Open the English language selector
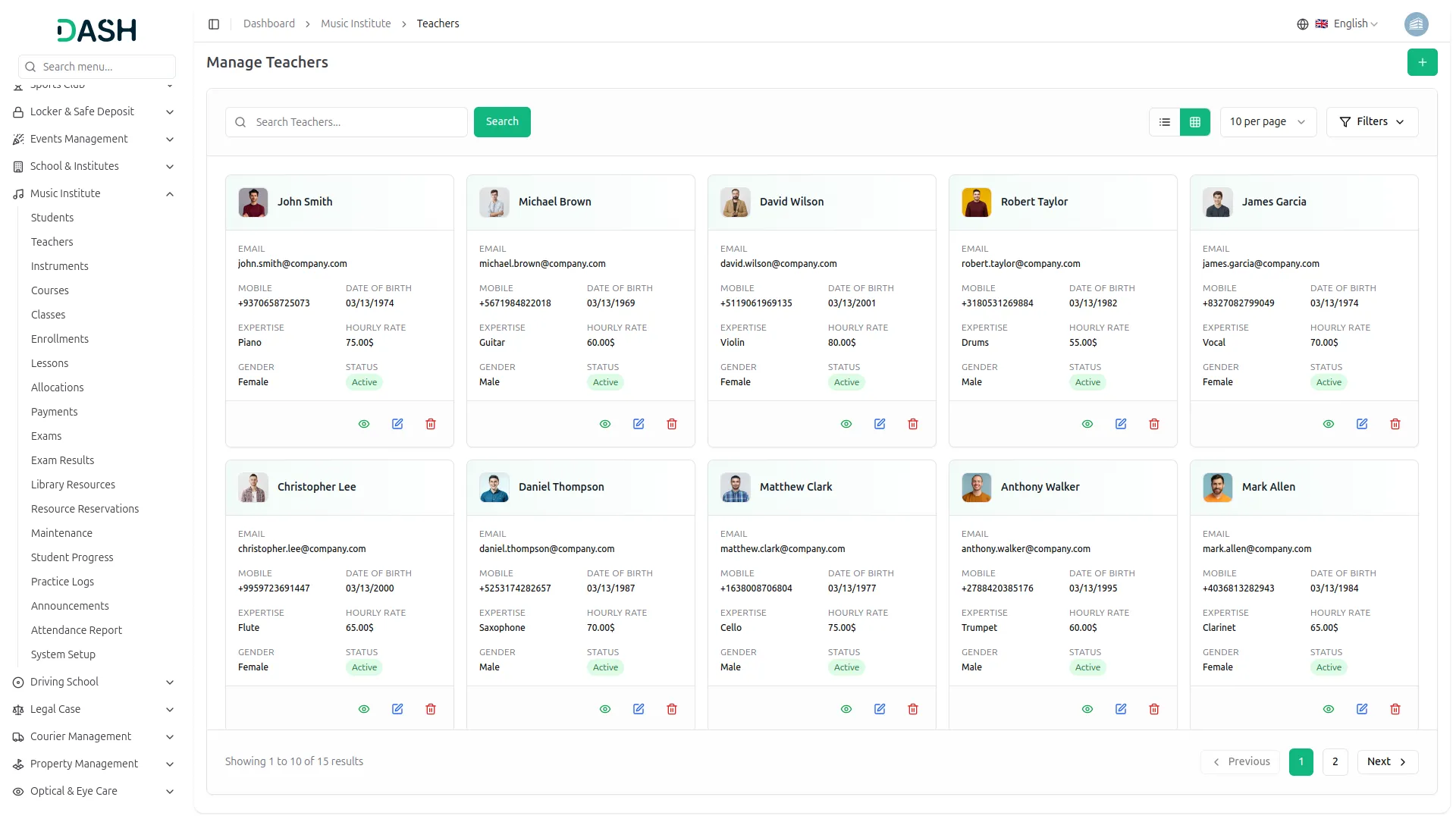 point(1348,24)
